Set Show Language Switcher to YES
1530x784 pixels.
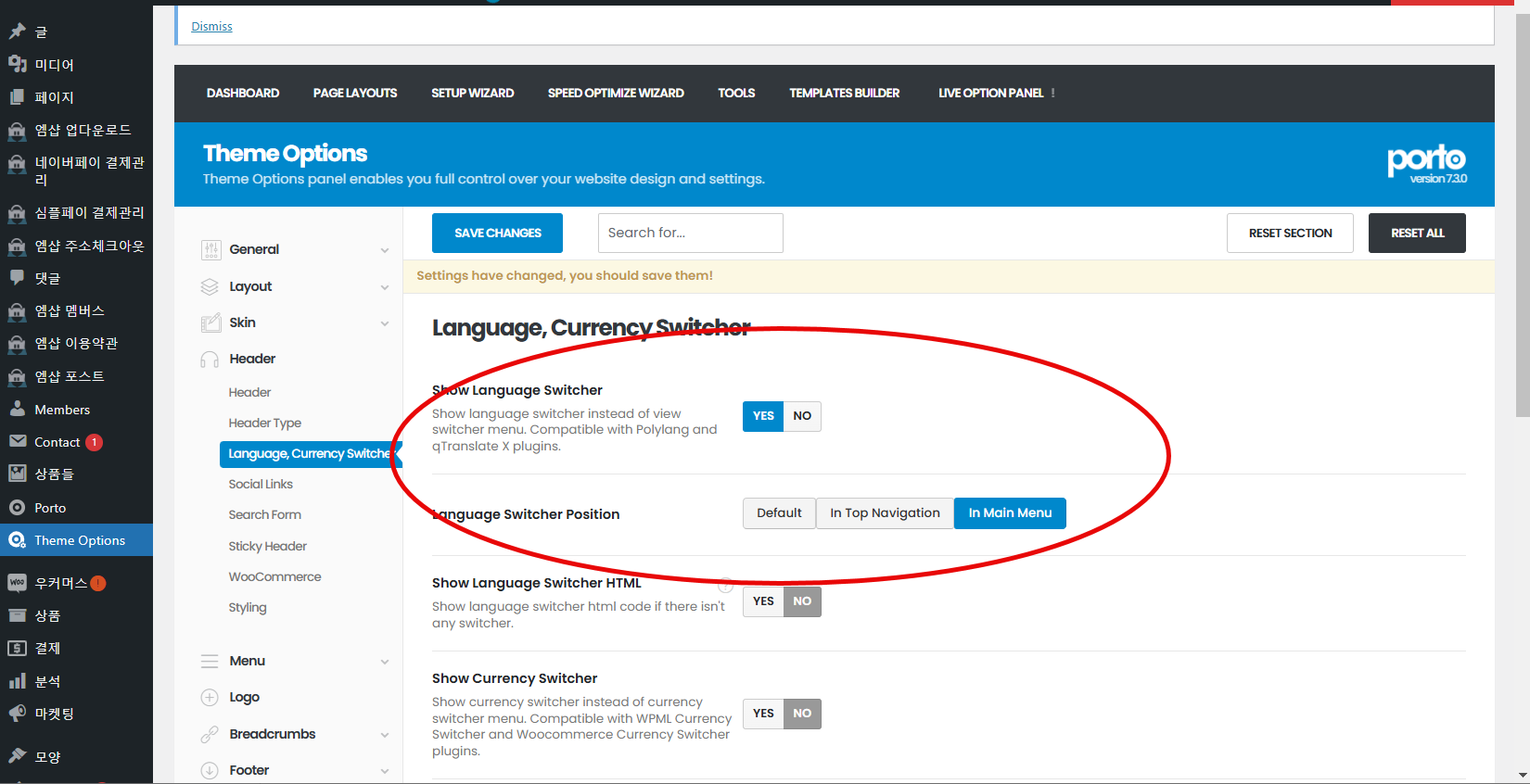coord(763,416)
